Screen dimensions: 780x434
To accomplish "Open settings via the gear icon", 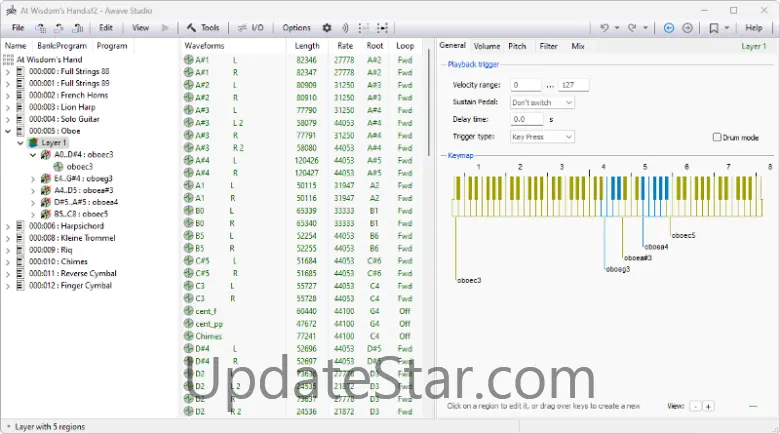I will (327, 28).
